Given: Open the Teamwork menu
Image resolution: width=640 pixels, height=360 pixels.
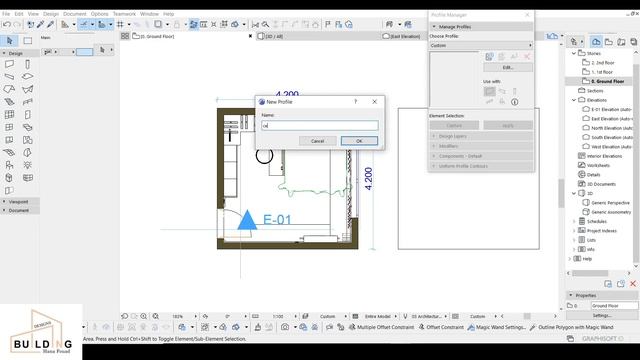Looking at the screenshot, I should tap(124, 14).
